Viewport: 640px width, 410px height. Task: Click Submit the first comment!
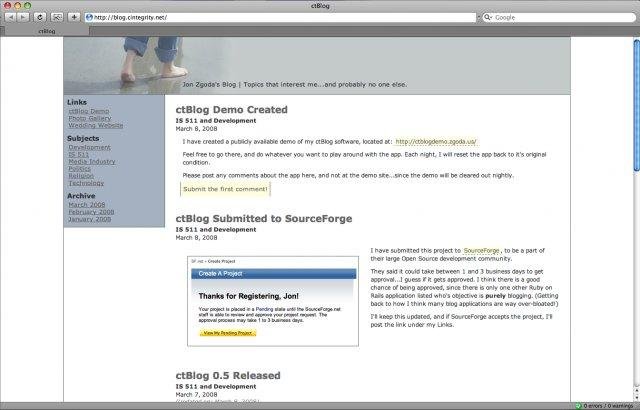[225, 189]
